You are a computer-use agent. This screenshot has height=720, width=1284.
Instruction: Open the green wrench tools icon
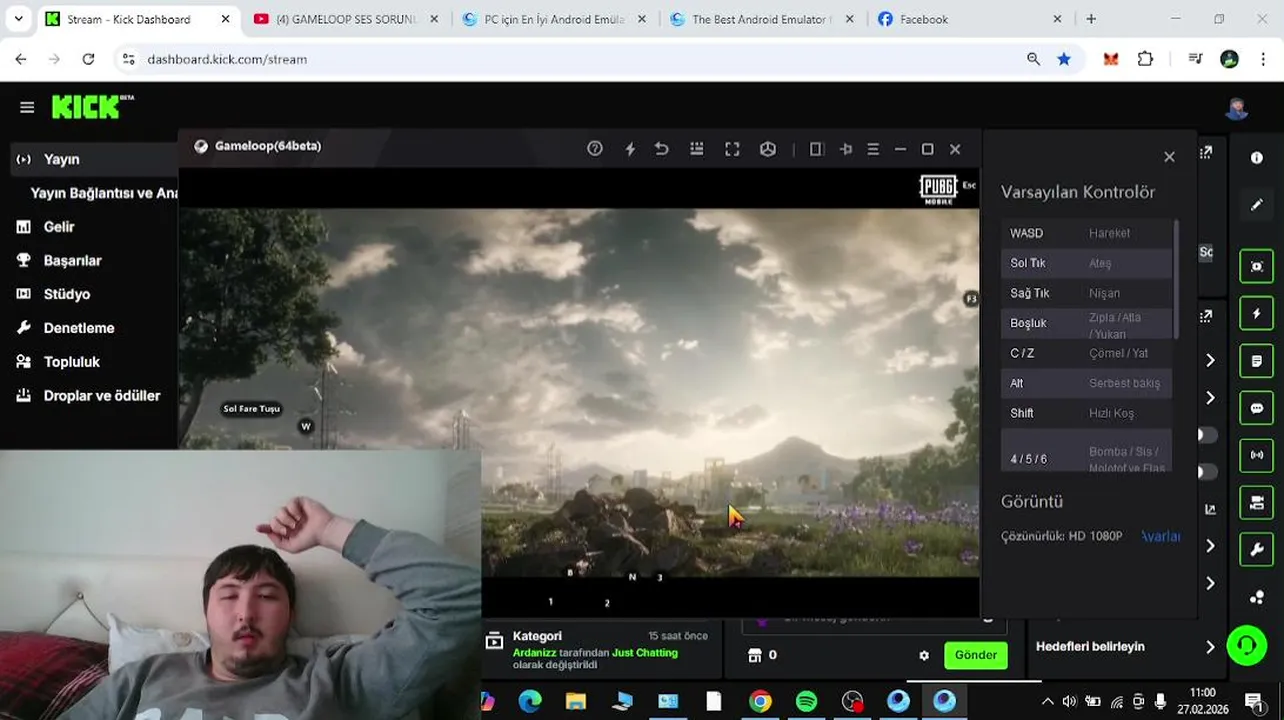pos(1257,550)
